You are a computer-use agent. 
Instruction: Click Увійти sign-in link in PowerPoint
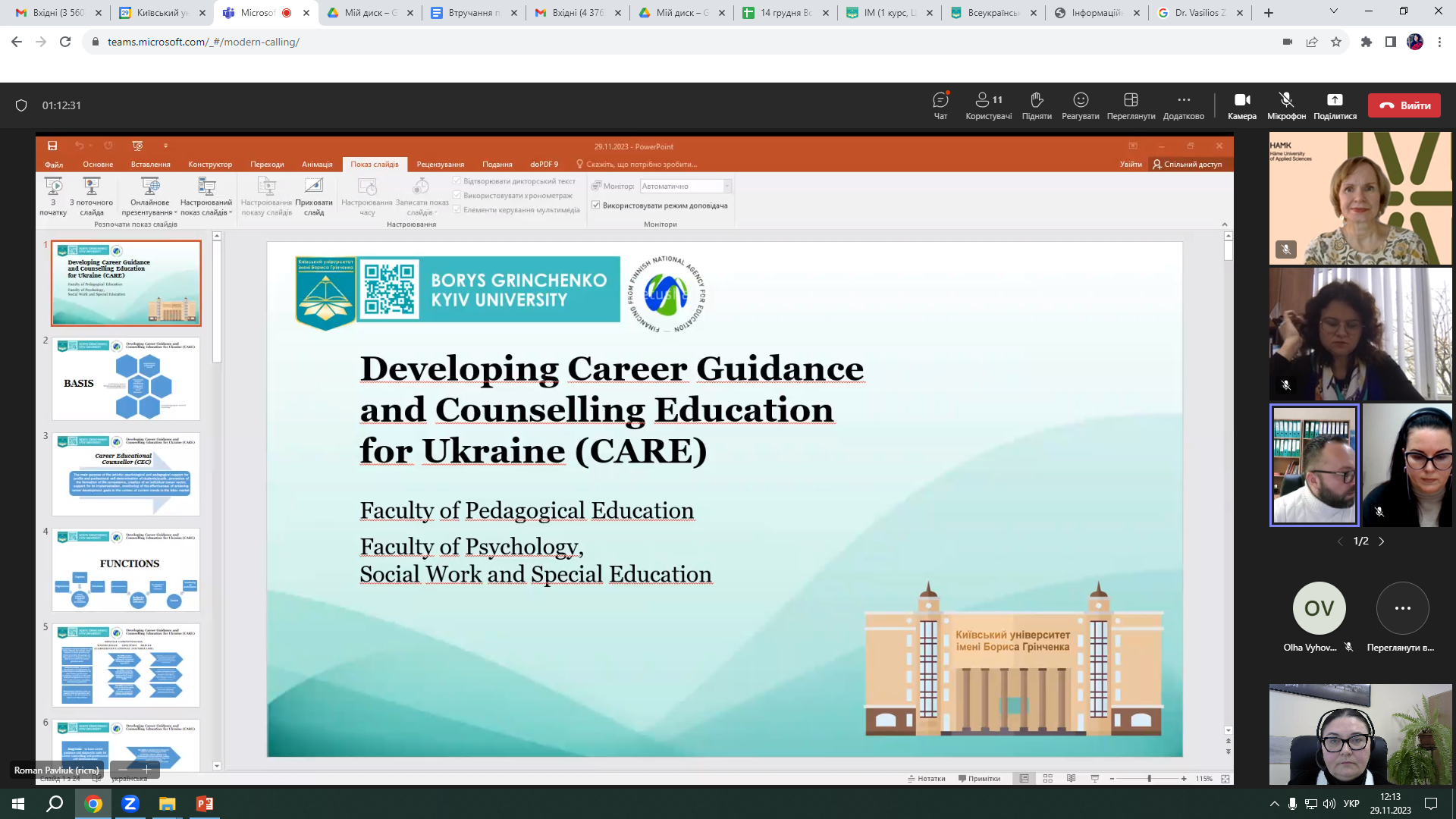coord(1131,164)
